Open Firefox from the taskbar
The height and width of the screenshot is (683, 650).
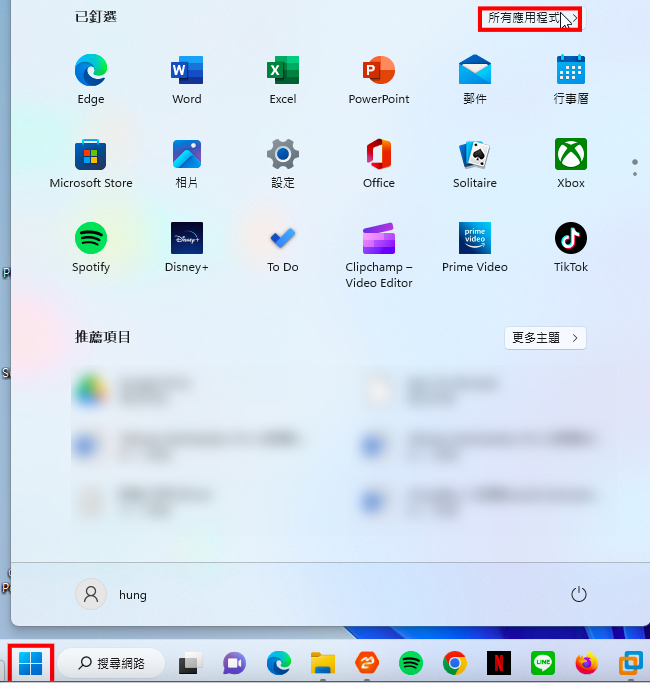(x=587, y=663)
